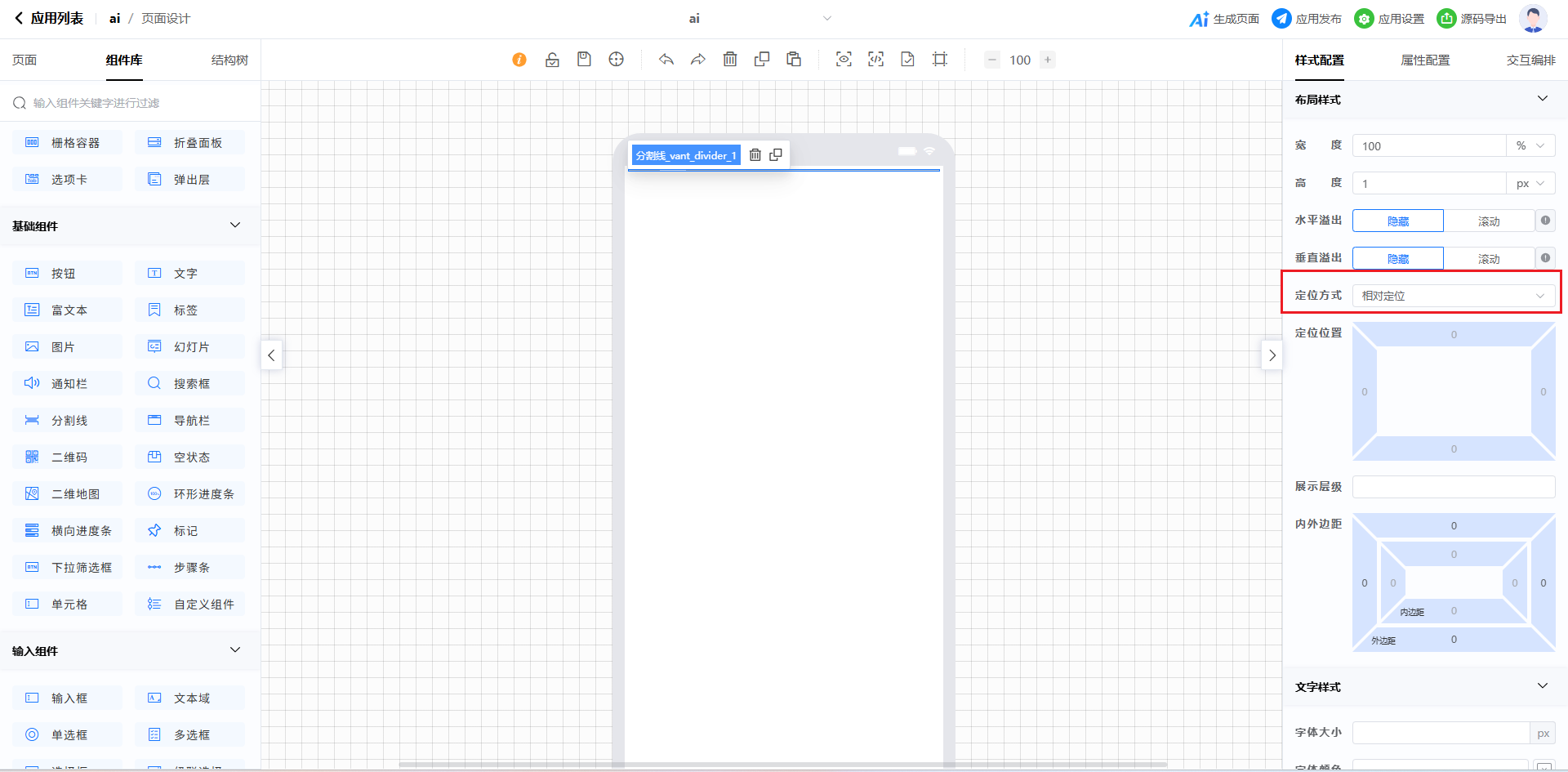
Task: Click the redo arrow in toolbar
Action: 698,60
